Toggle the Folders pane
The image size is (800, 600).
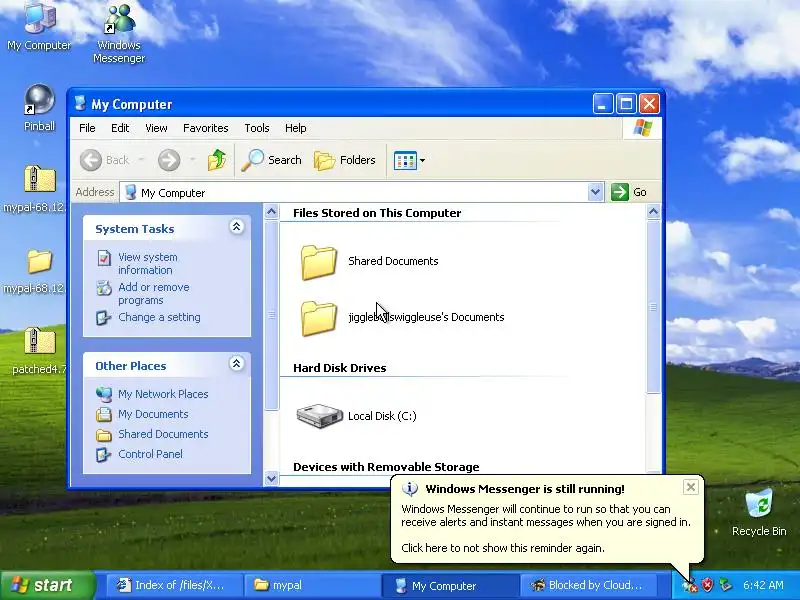pyautogui.click(x=345, y=160)
